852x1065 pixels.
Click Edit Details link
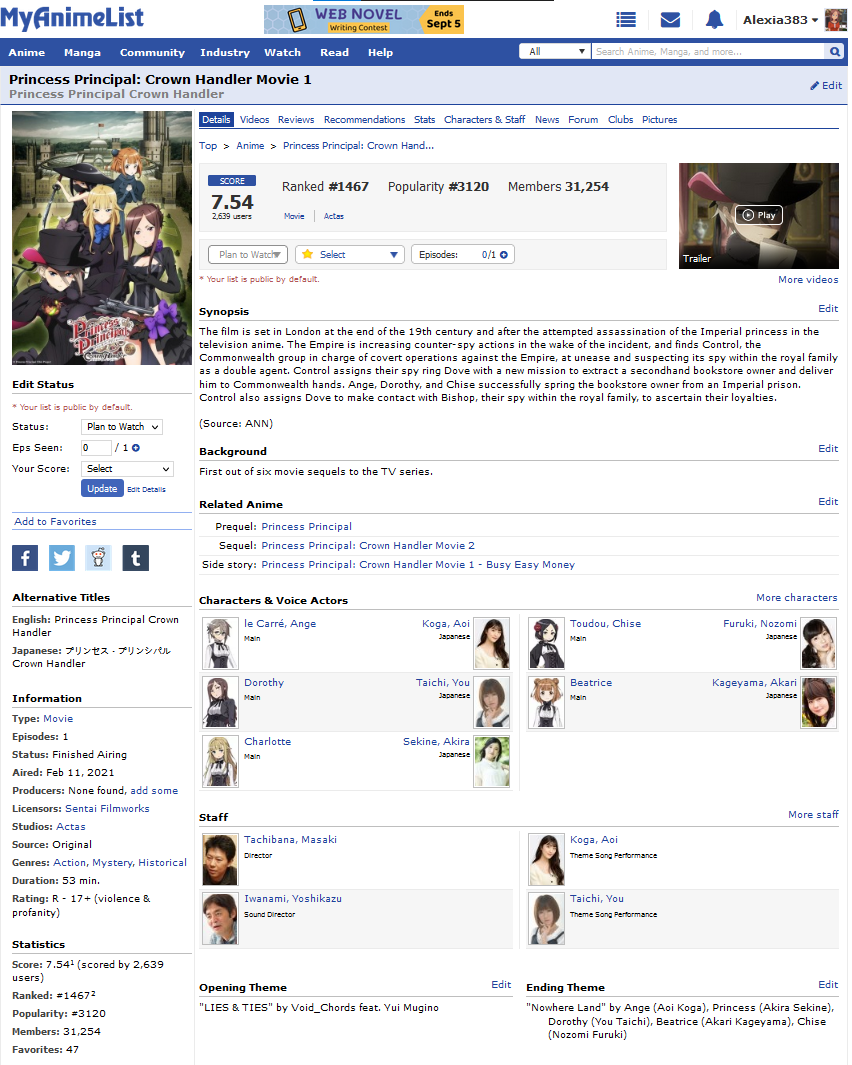146,490
